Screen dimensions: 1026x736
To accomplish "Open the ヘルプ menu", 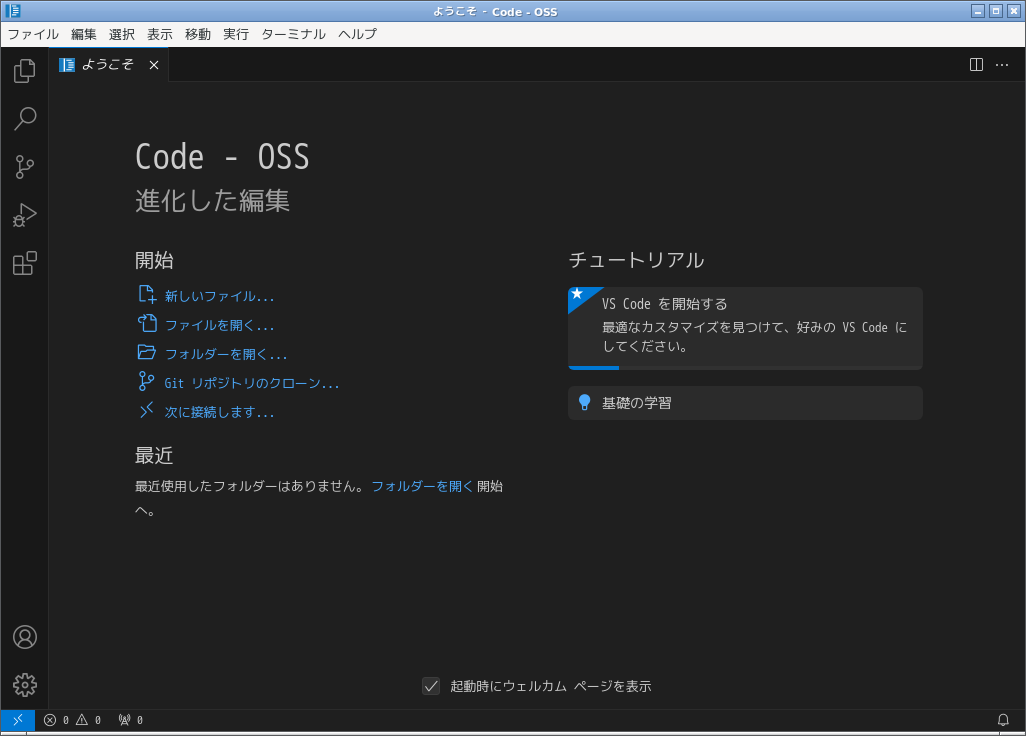I will click(x=357, y=34).
